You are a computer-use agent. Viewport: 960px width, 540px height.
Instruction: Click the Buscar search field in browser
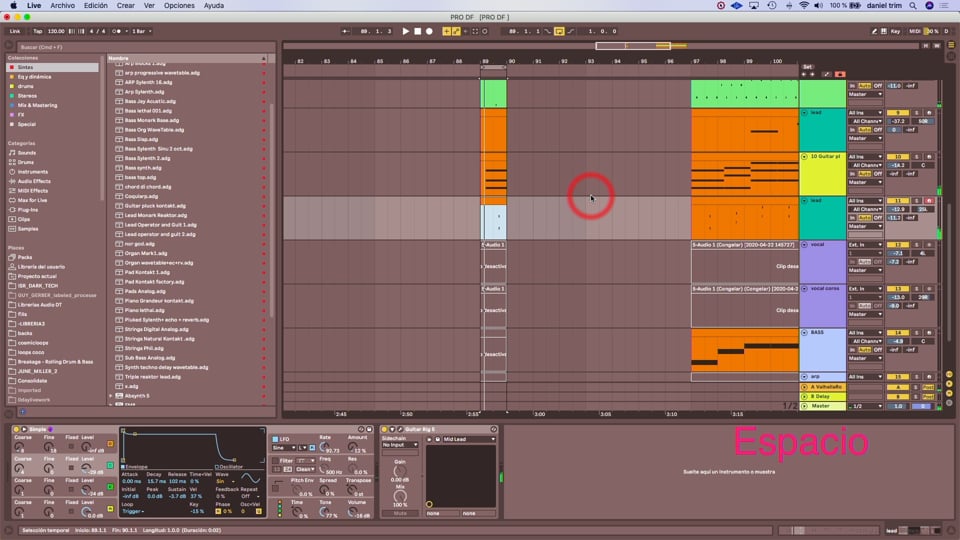(145, 47)
